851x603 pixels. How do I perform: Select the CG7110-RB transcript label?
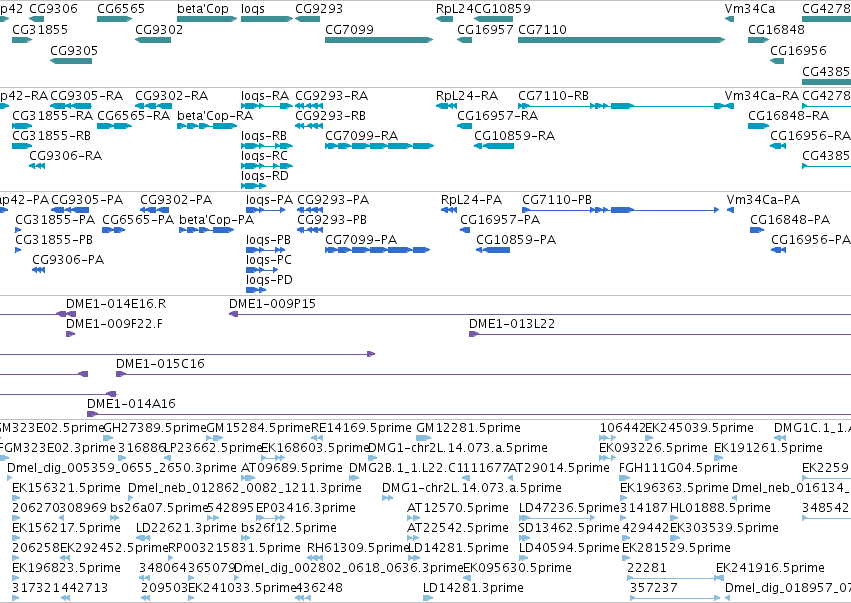point(554,96)
